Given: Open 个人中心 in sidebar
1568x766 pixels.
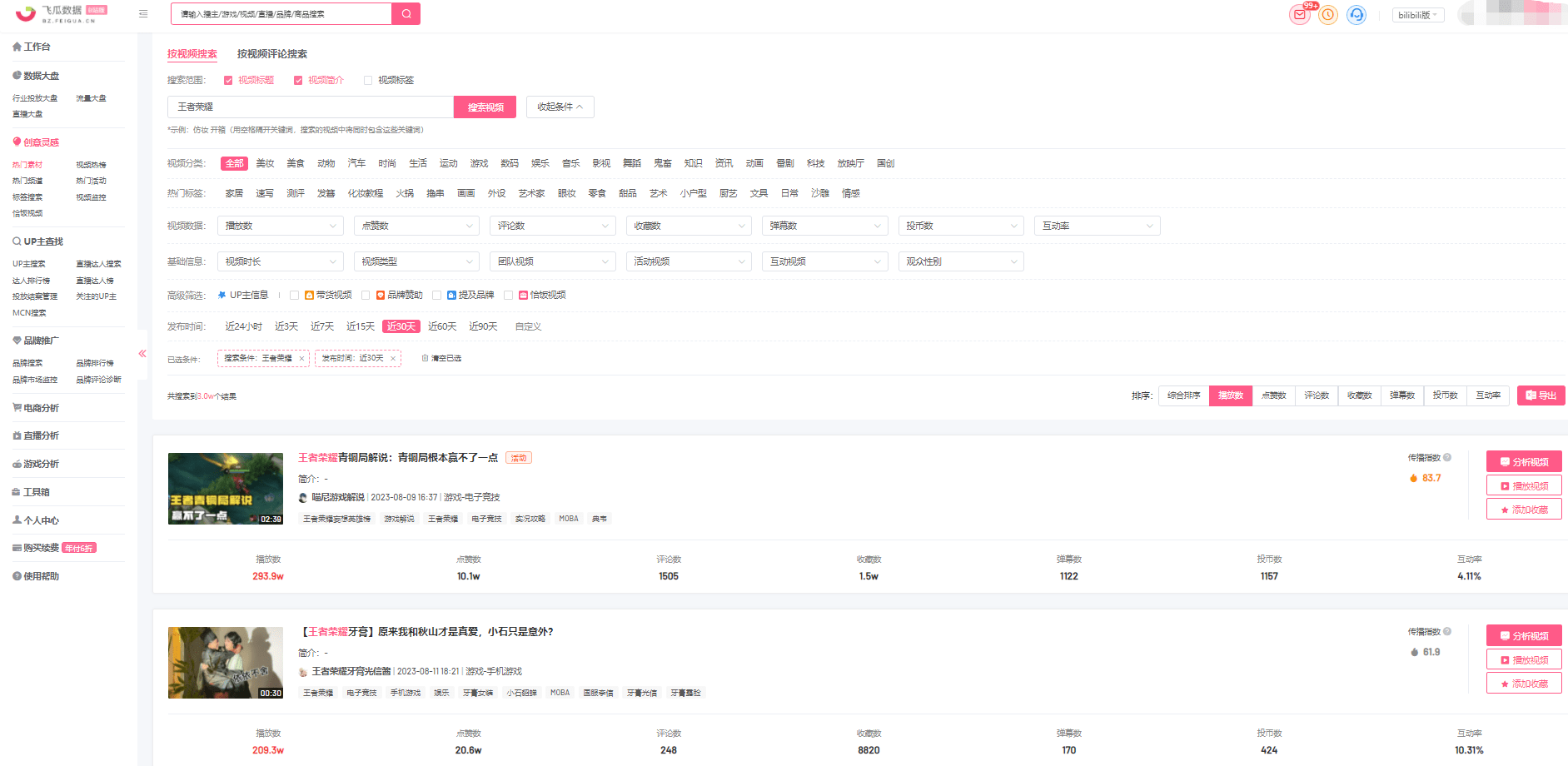Looking at the screenshot, I should pos(36,520).
